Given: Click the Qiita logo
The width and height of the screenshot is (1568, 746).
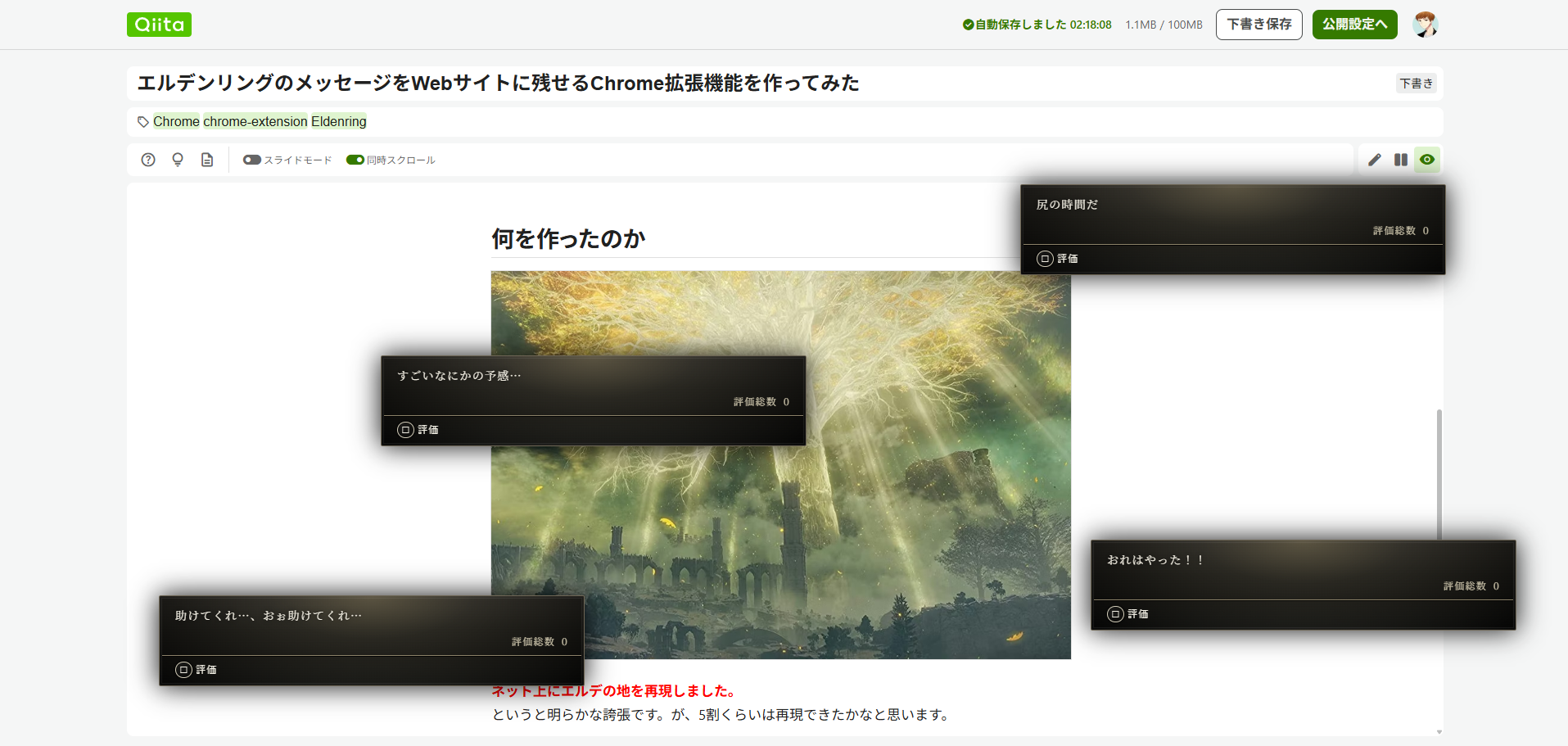Looking at the screenshot, I should (159, 25).
